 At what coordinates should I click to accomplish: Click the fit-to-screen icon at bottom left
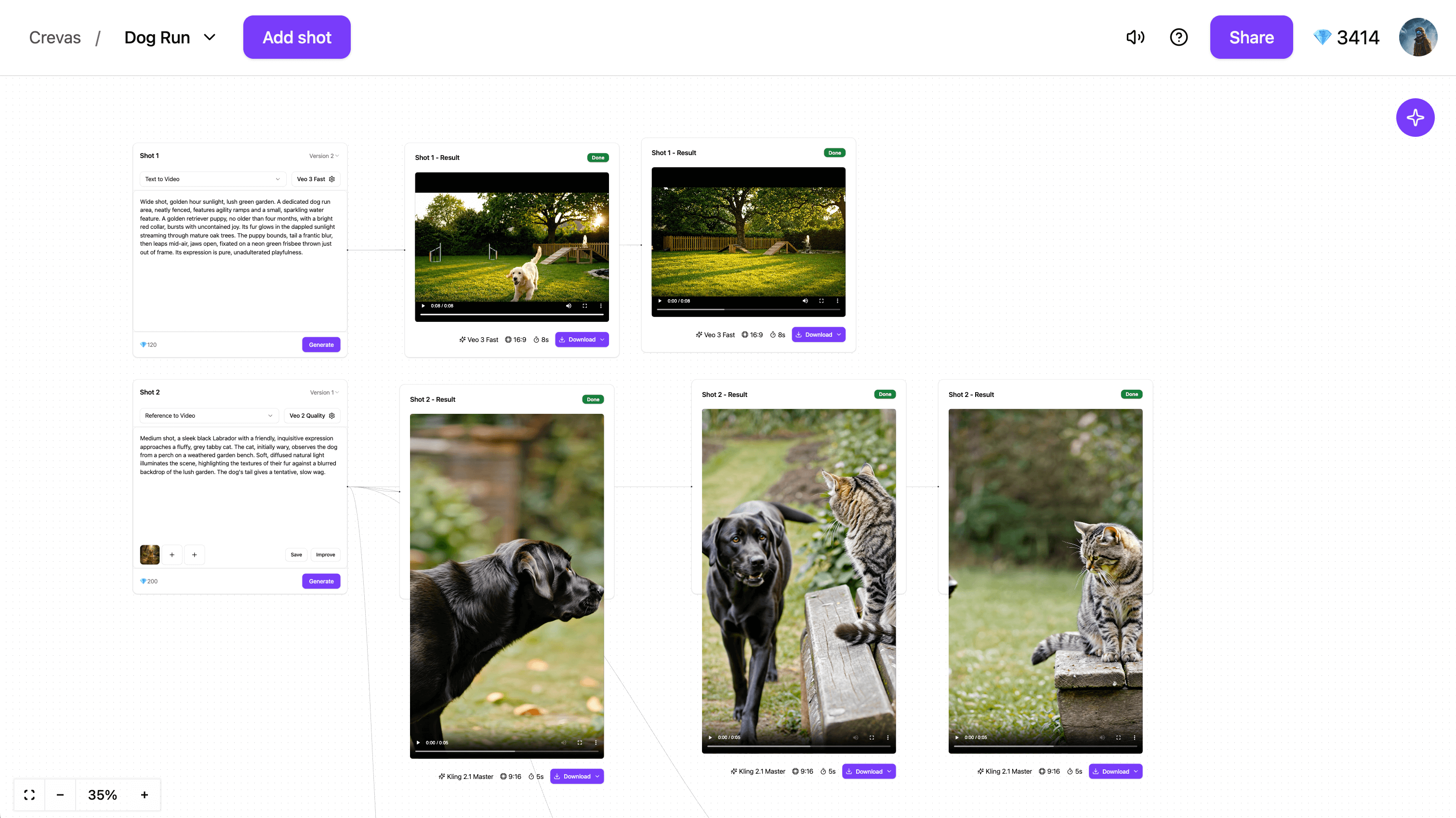(x=29, y=795)
